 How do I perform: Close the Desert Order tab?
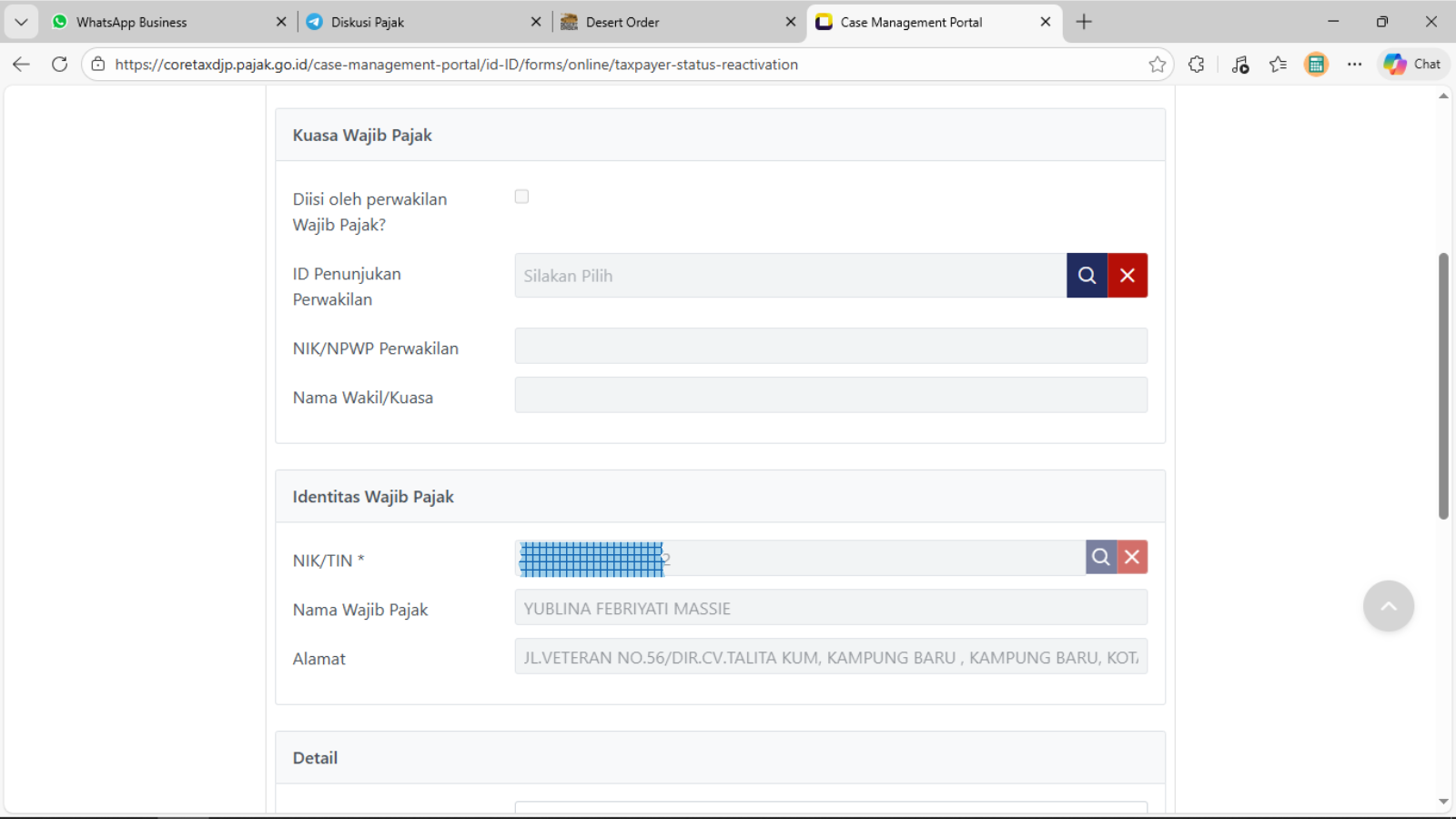(x=791, y=22)
